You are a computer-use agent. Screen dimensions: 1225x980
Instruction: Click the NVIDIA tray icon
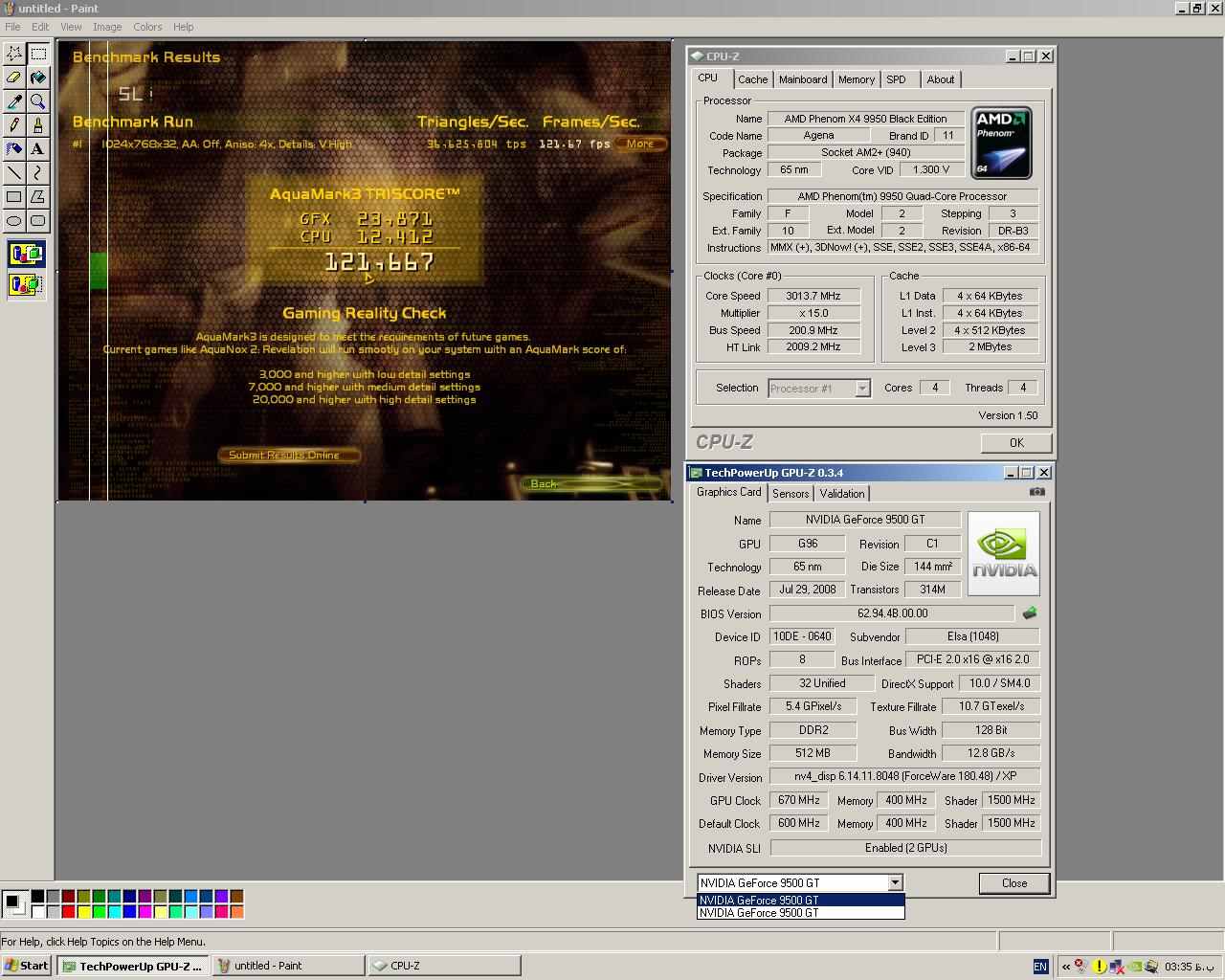(1136, 967)
